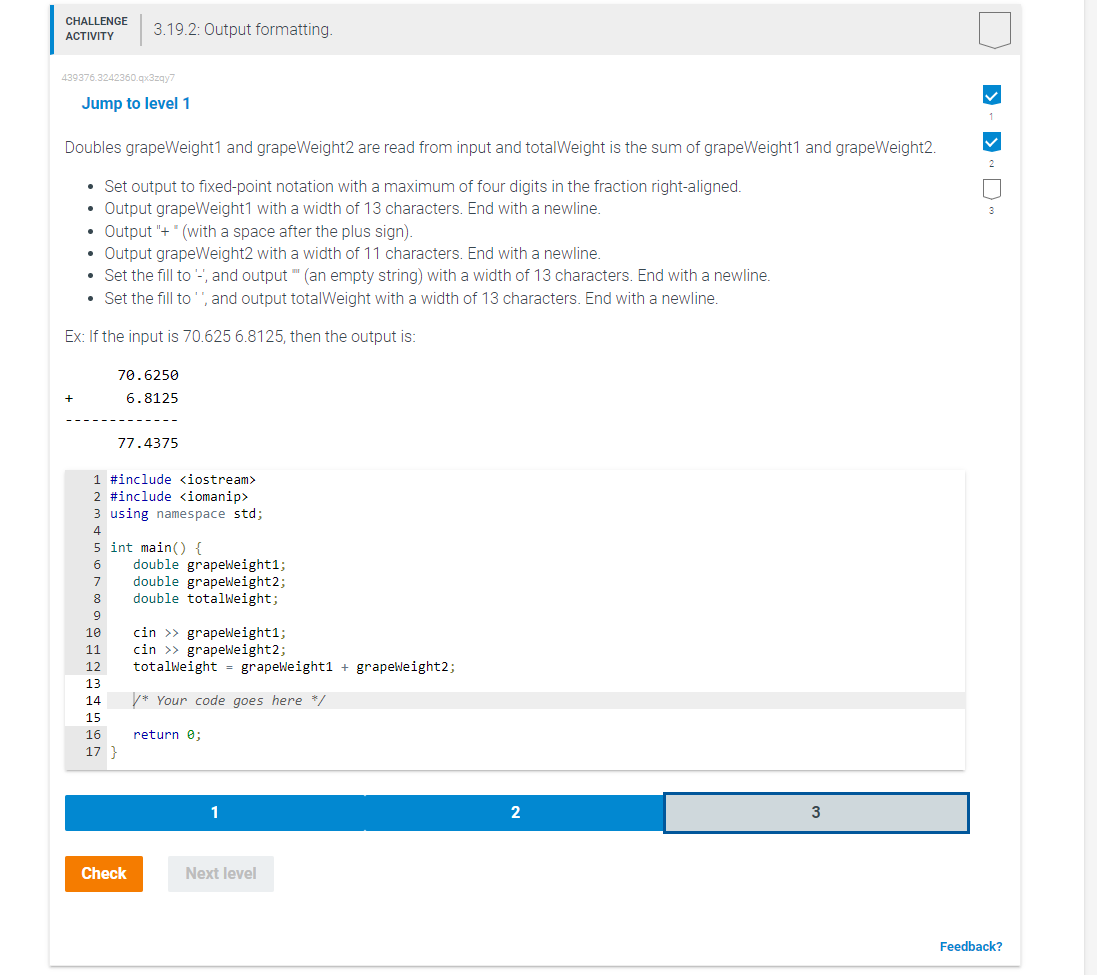The height and width of the screenshot is (975, 1097).
Task: Click the 'return 0;' code line
Action: pyautogui.click(x=167, y=734)
